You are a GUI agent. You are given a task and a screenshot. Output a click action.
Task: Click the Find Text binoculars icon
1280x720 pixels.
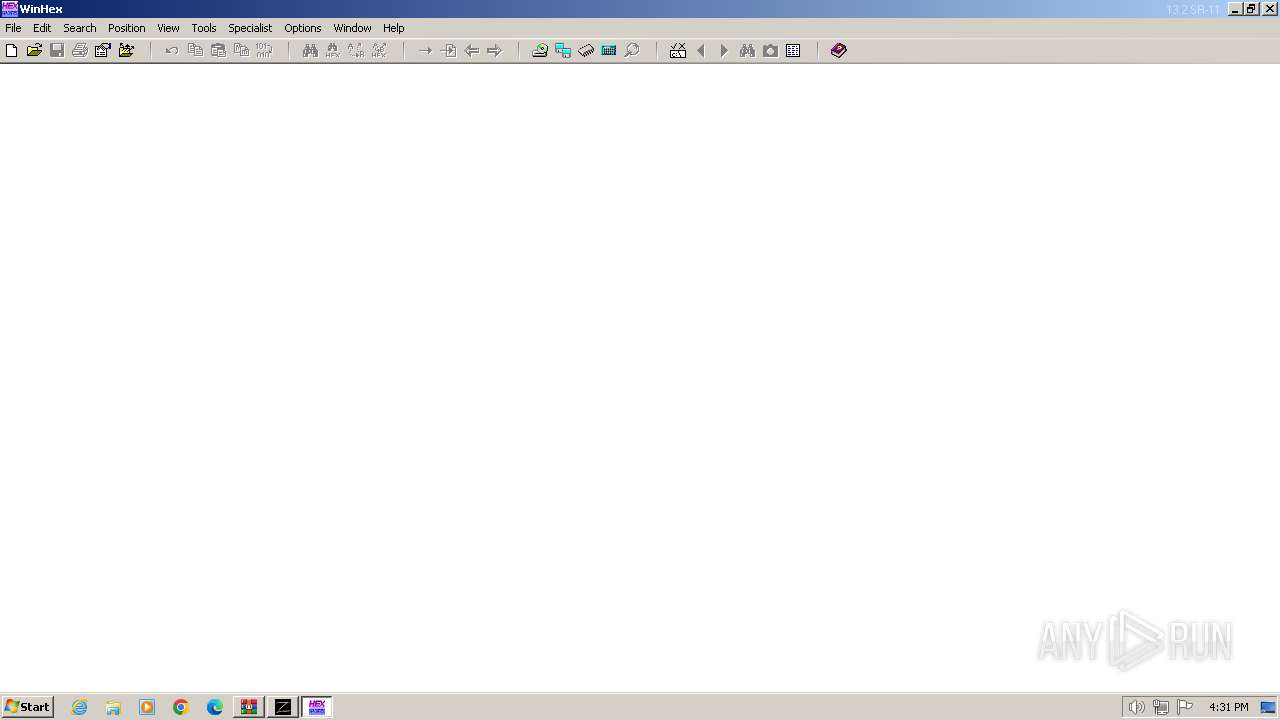pos(310,50)
